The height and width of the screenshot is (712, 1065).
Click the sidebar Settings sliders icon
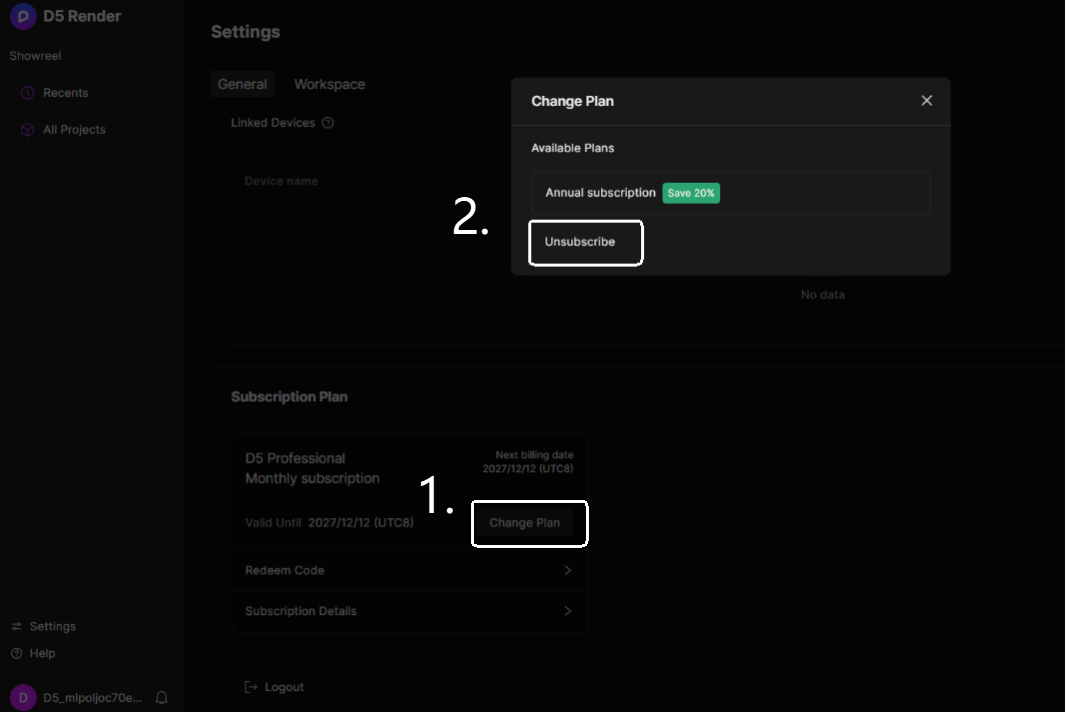point(17,626)
